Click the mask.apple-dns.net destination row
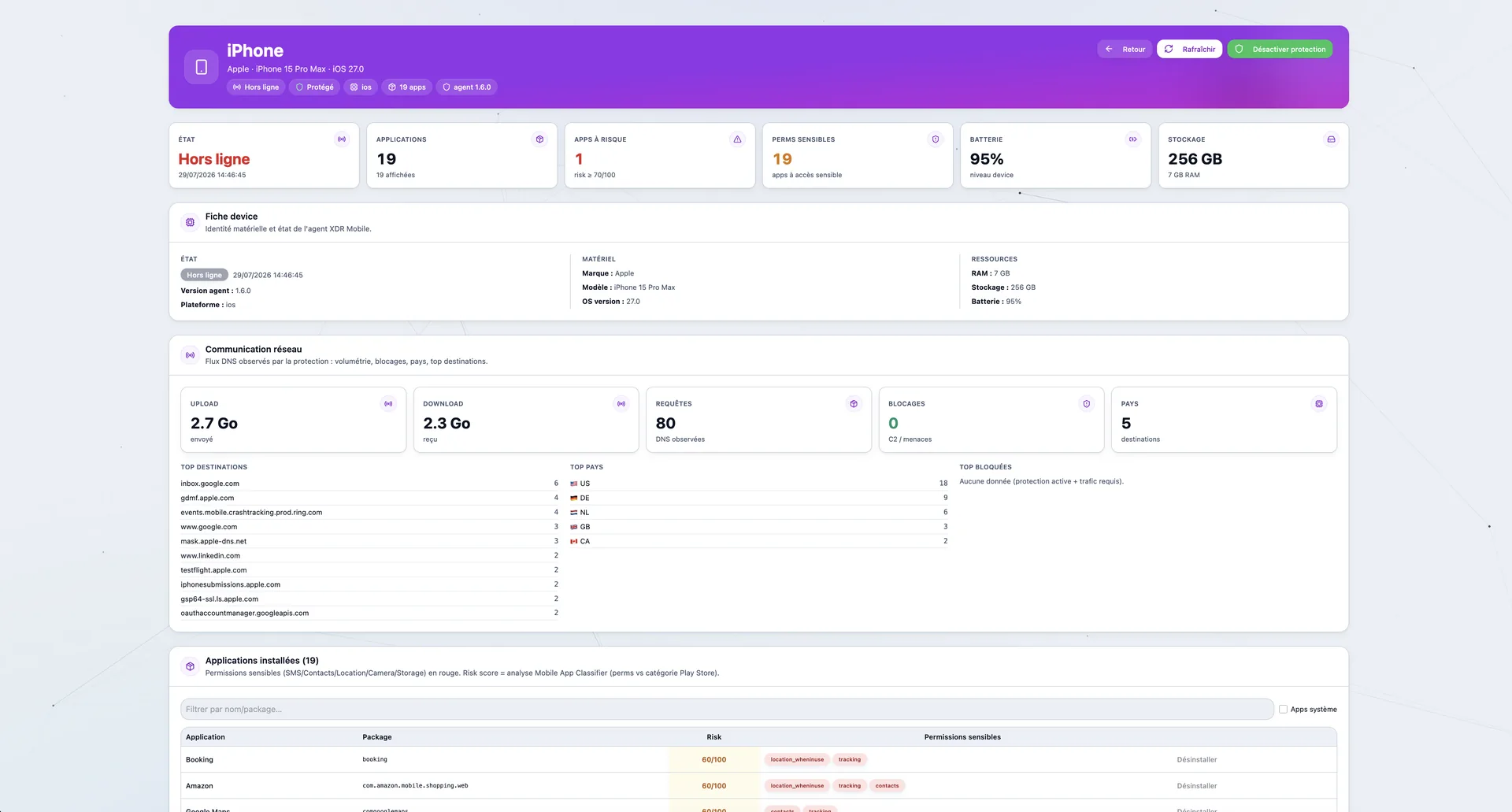The height and width of the screenshot is (812, 1512). coord(369,541)
